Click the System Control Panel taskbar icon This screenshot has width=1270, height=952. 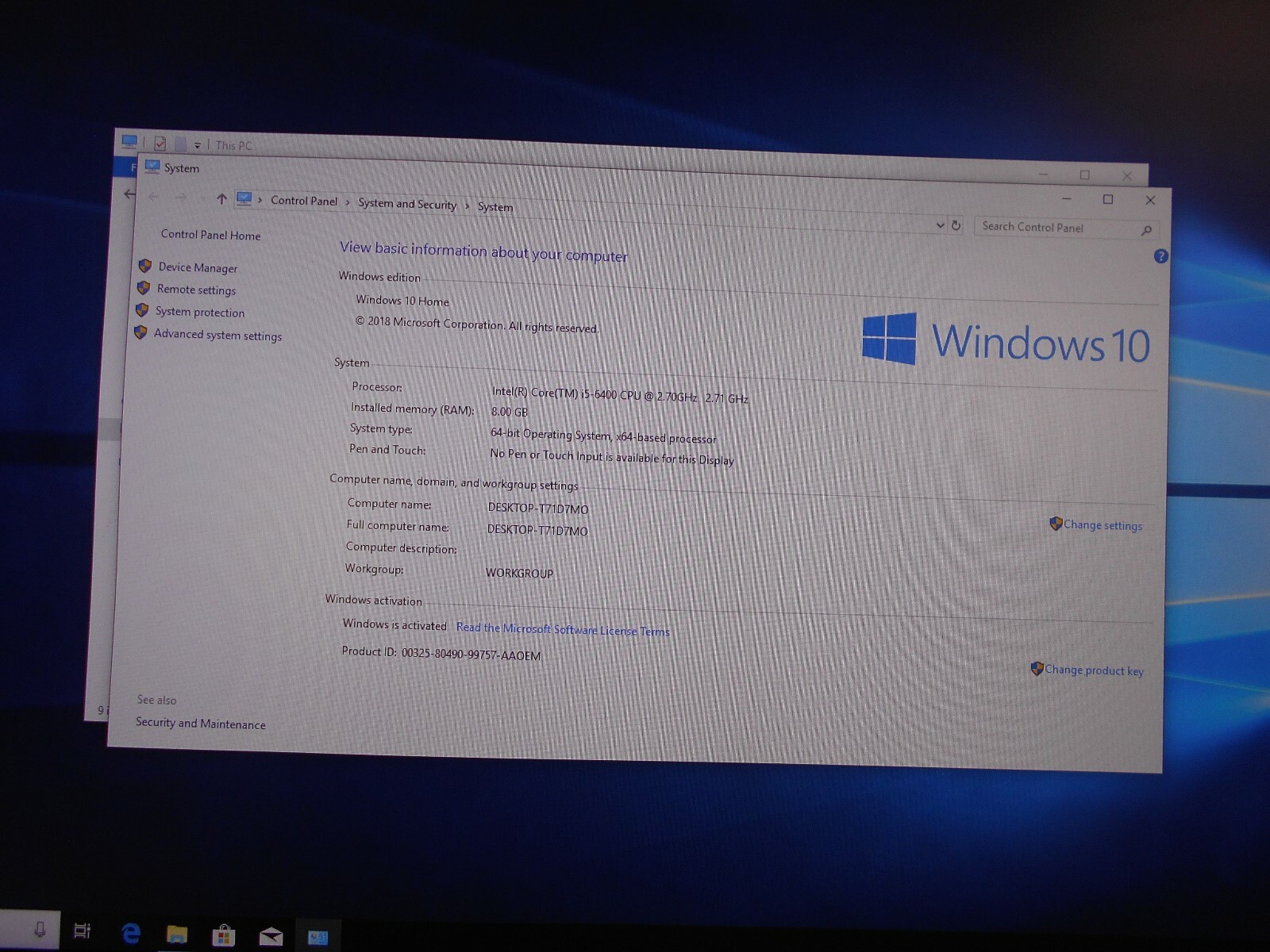[x=317, y=938]
